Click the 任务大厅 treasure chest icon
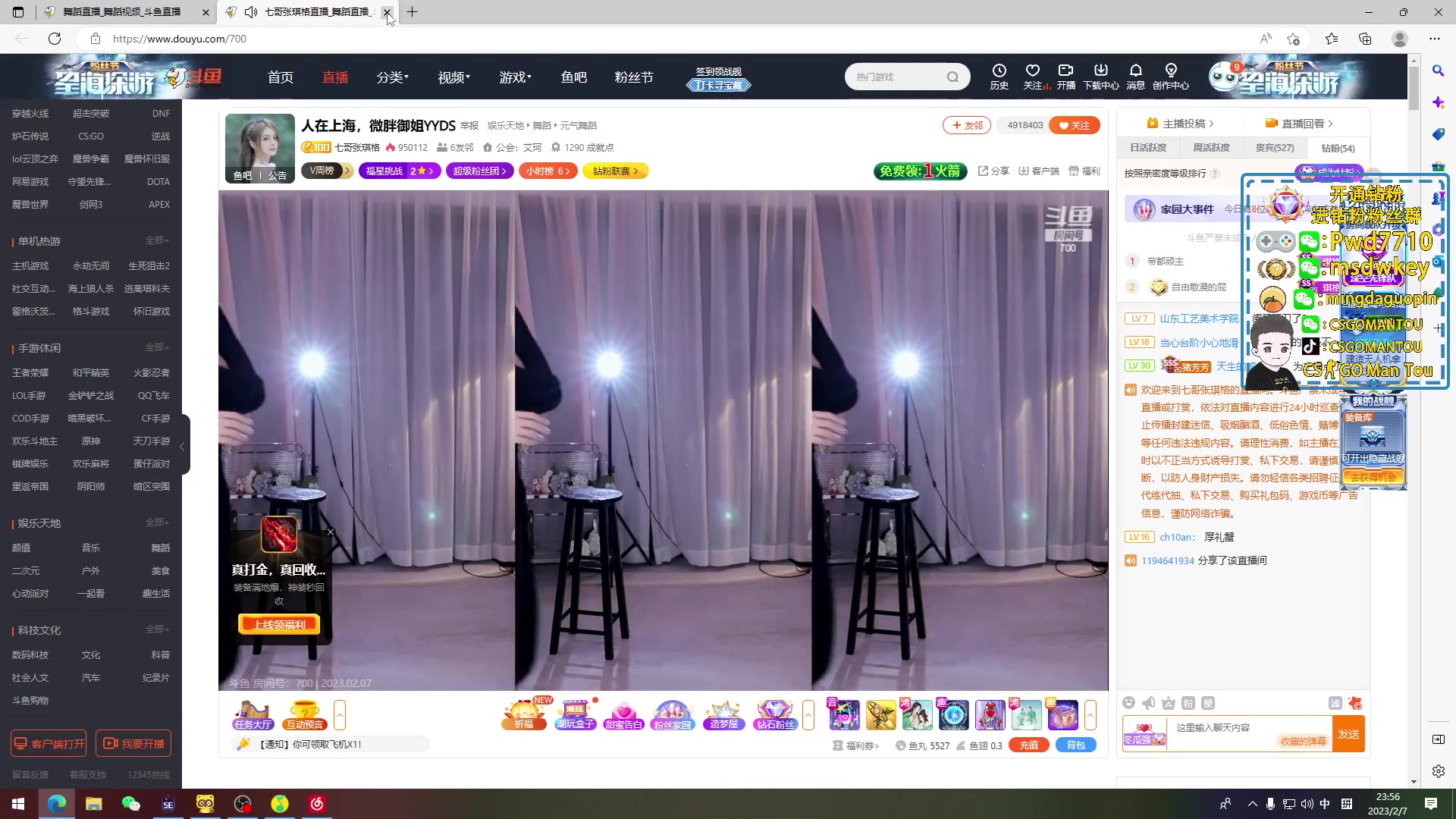The width and height of the screenshot is (1456, 819). click(253, 714)
